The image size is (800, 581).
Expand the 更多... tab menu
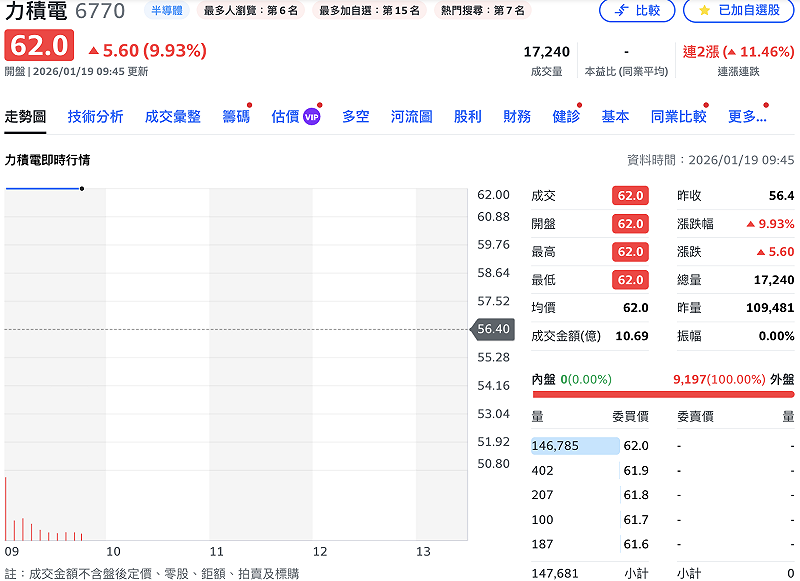tap(746, 117)
